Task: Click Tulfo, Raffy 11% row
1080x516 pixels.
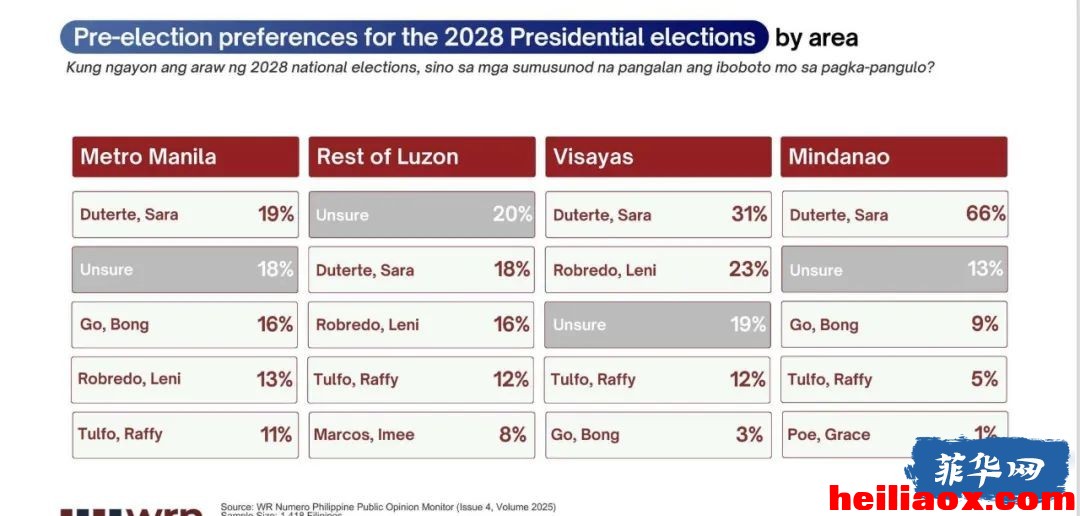Action: pos(185,435)
